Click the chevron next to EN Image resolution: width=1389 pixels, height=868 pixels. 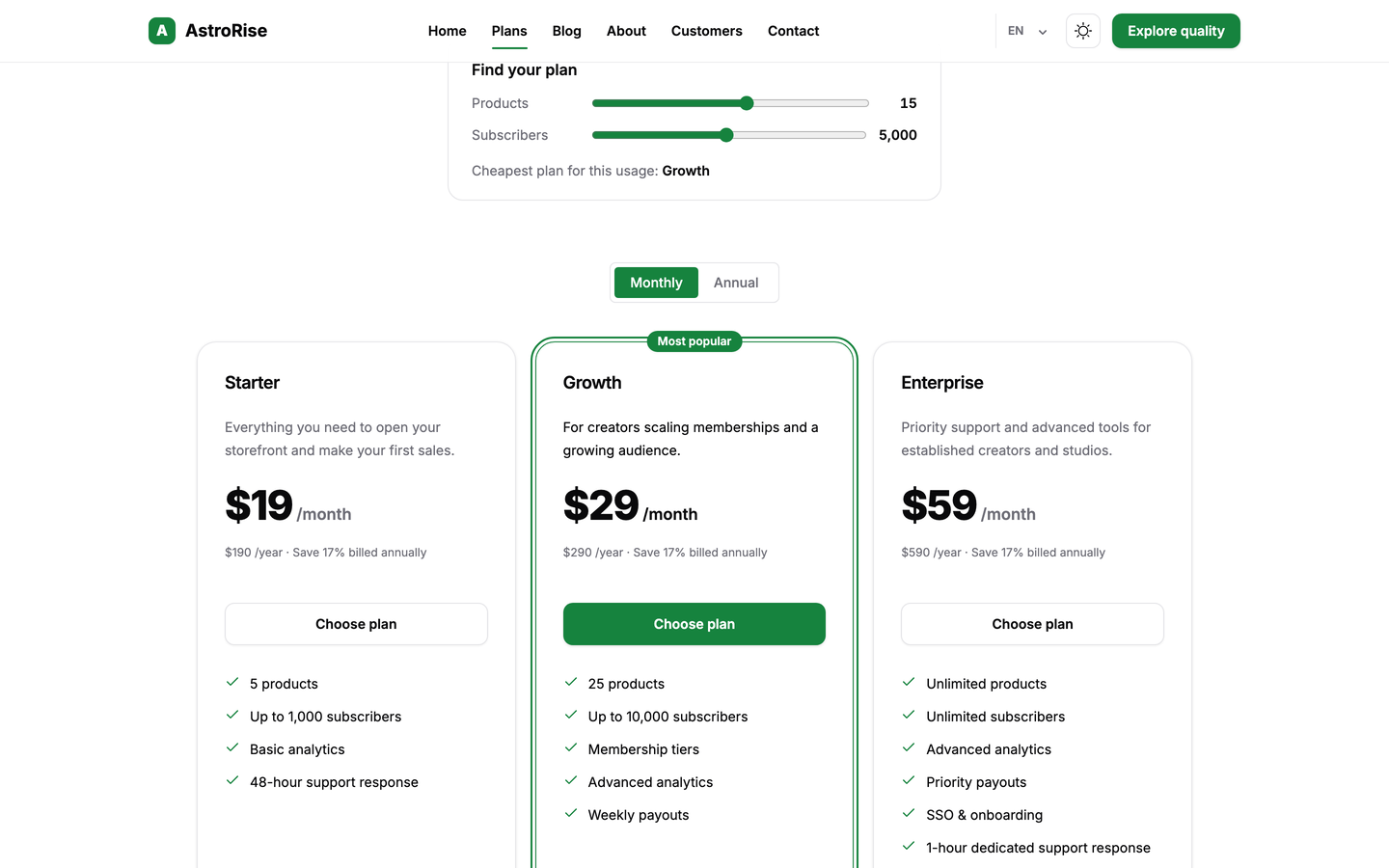1043,32
